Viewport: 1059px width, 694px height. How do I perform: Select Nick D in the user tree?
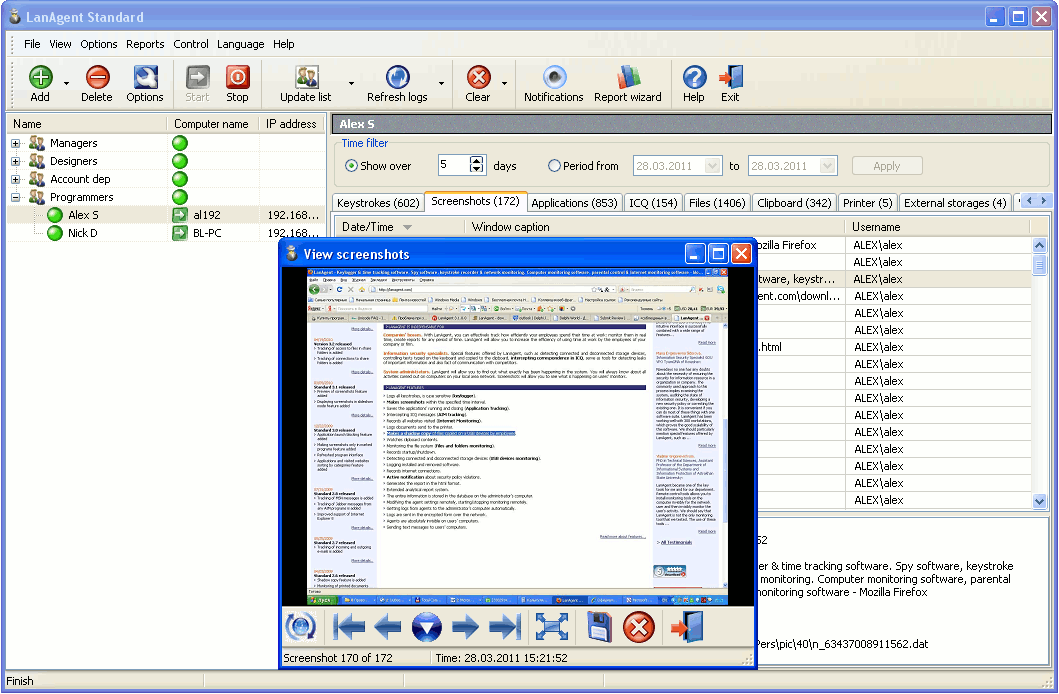pos(83,233)
